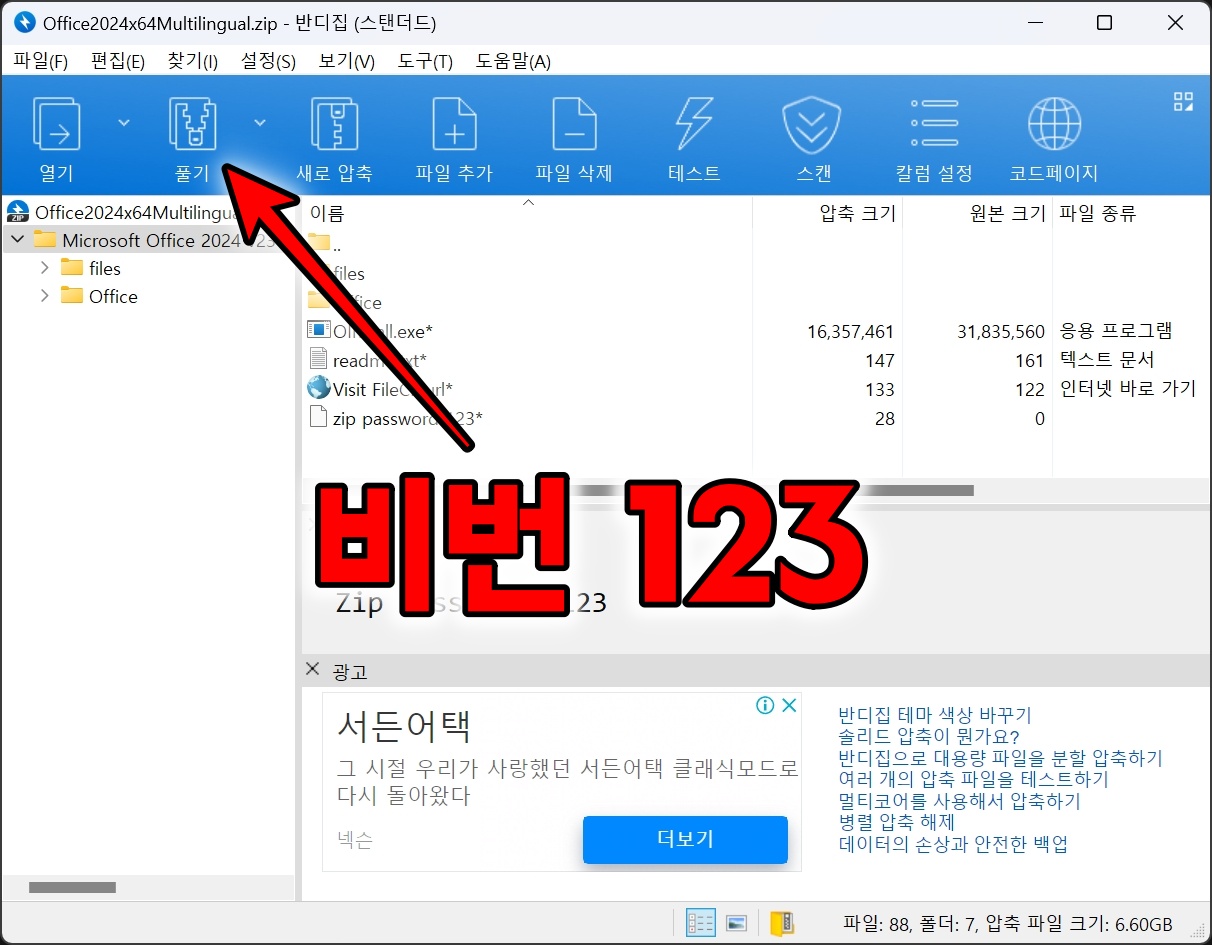1212x945 pixels.
Task: Click the 서든어택 ad title
Action: point(404,726)
